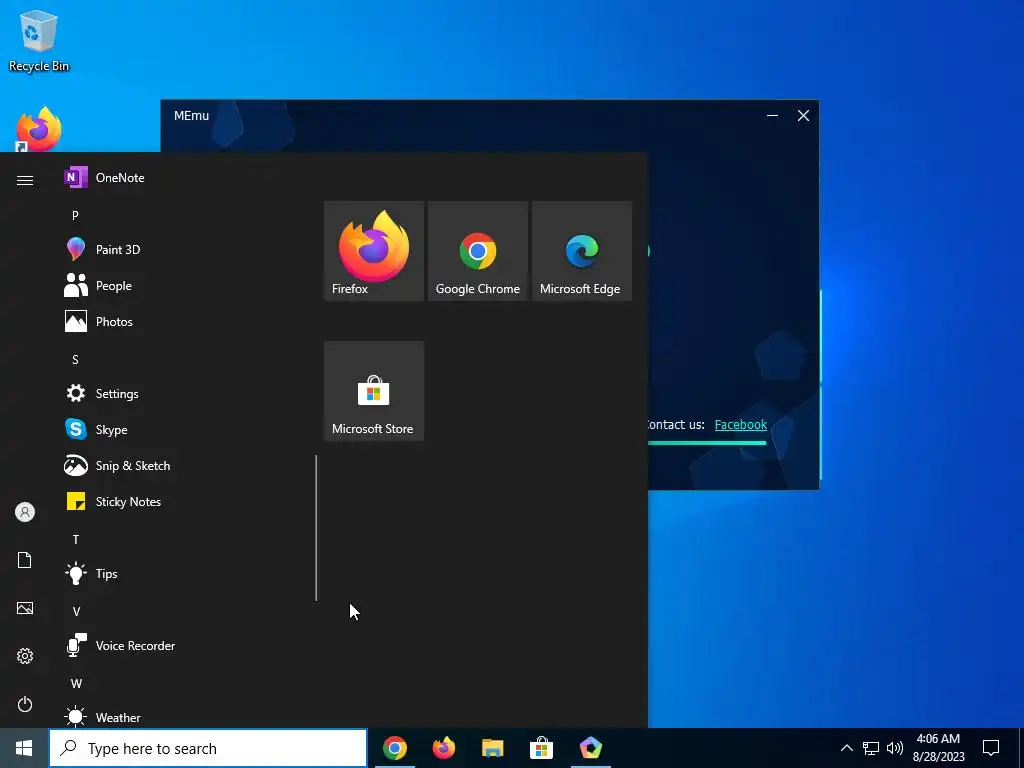Click the Microsoft Edge tile
The image size is (1024, 768).
coord(582,251)
